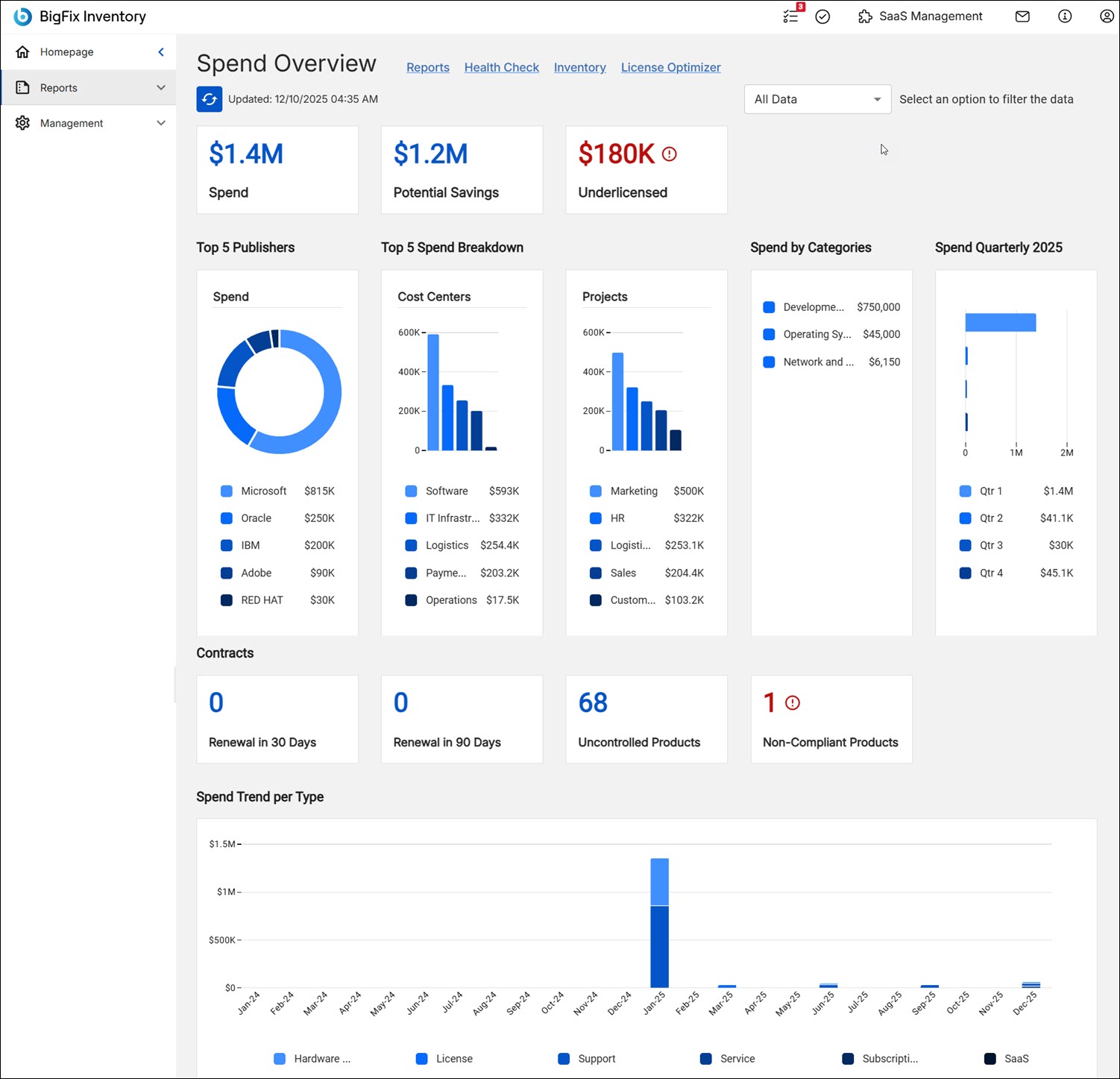This screenshot has width=1120, height=1079.
Task: Click the Jan-25 bar in Spend Trend chart
Action: (659, 923)
